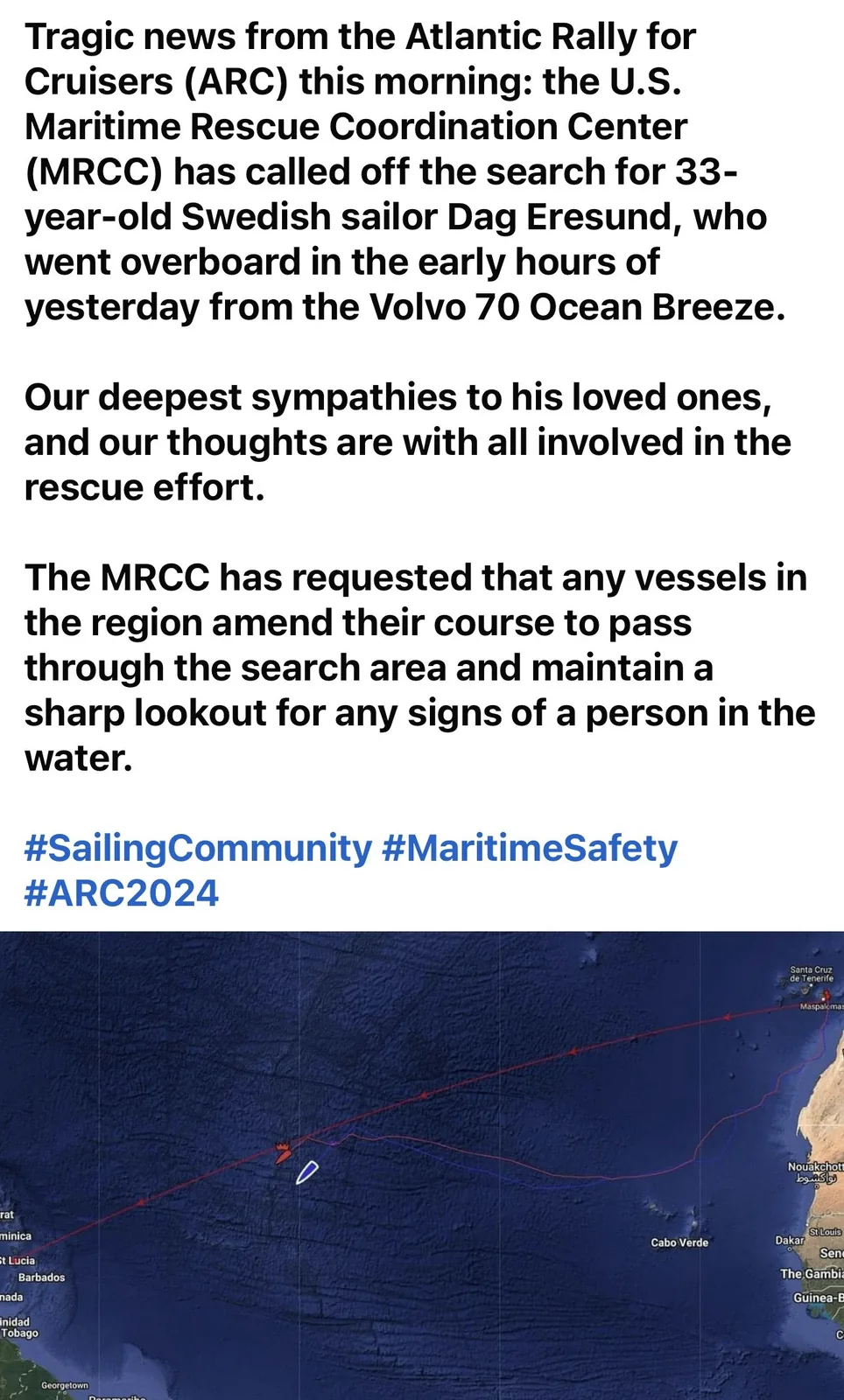The width and height of the screenshot is (844, 1400).
Task: Tap the Tobago map label
Action: [19, 1333]
